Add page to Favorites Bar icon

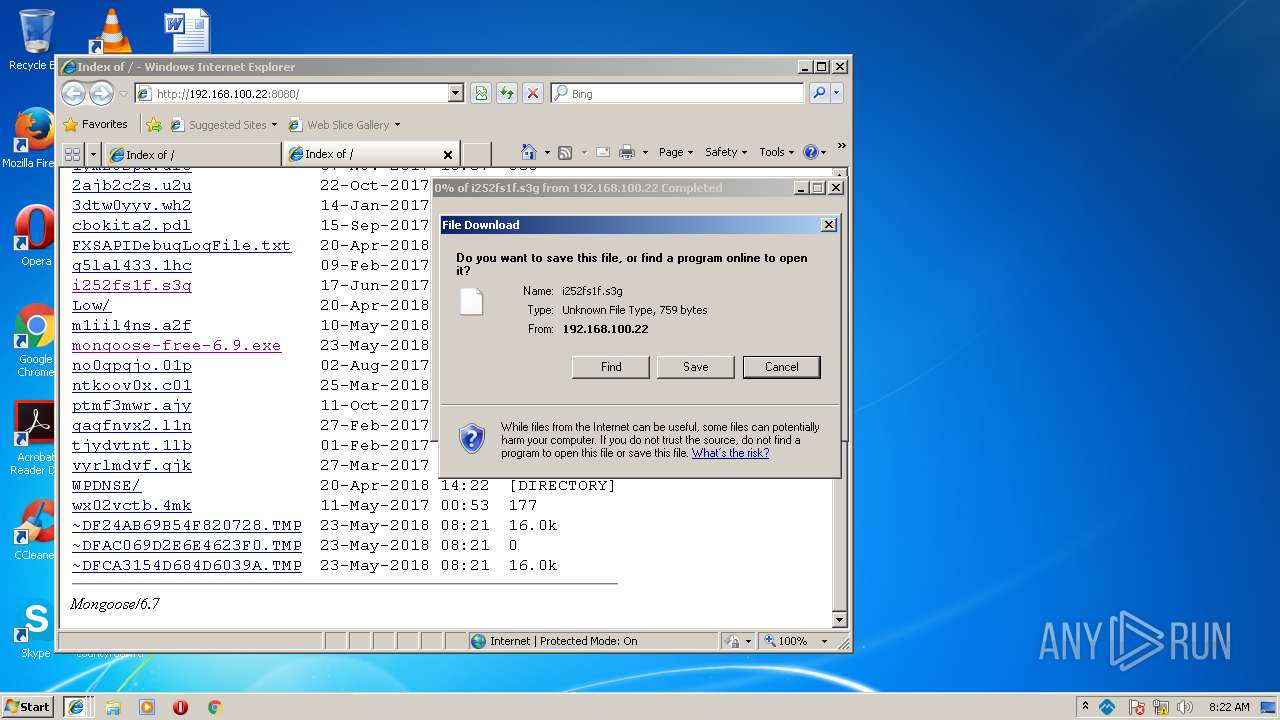[x=154, y=125]
